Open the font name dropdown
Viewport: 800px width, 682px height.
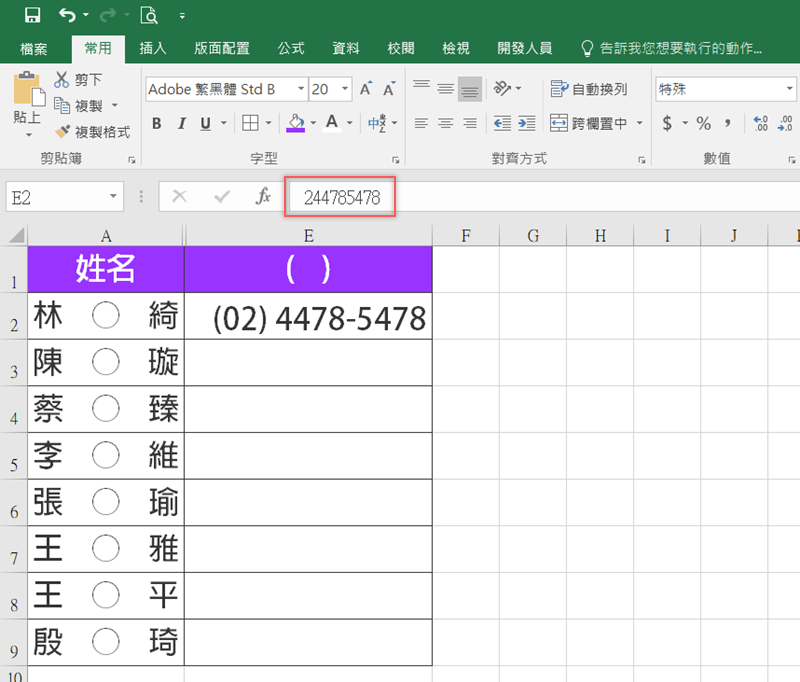click(x=298, y=89)
